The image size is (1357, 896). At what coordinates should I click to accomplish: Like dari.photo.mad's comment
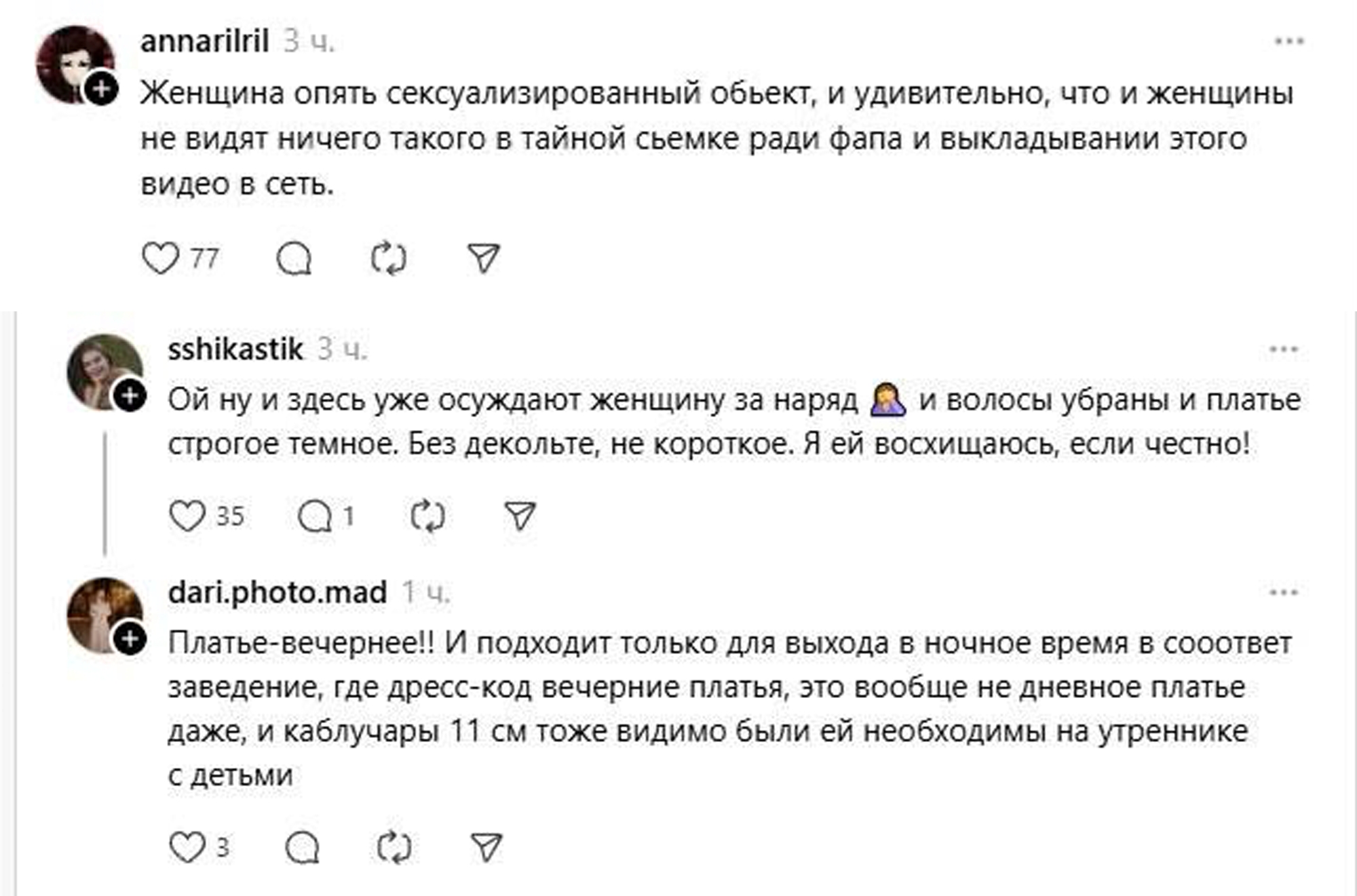click(x=187, y=847)
